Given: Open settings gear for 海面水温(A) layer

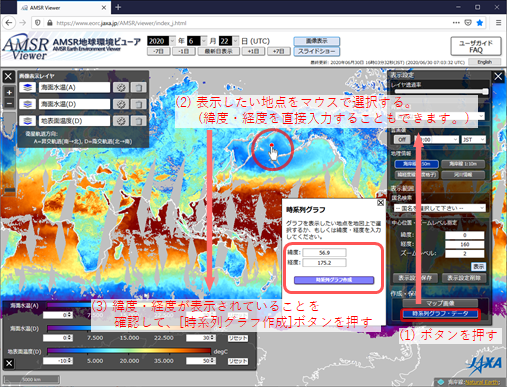Looking at the screenshot, I should click(x=121, y=87).
